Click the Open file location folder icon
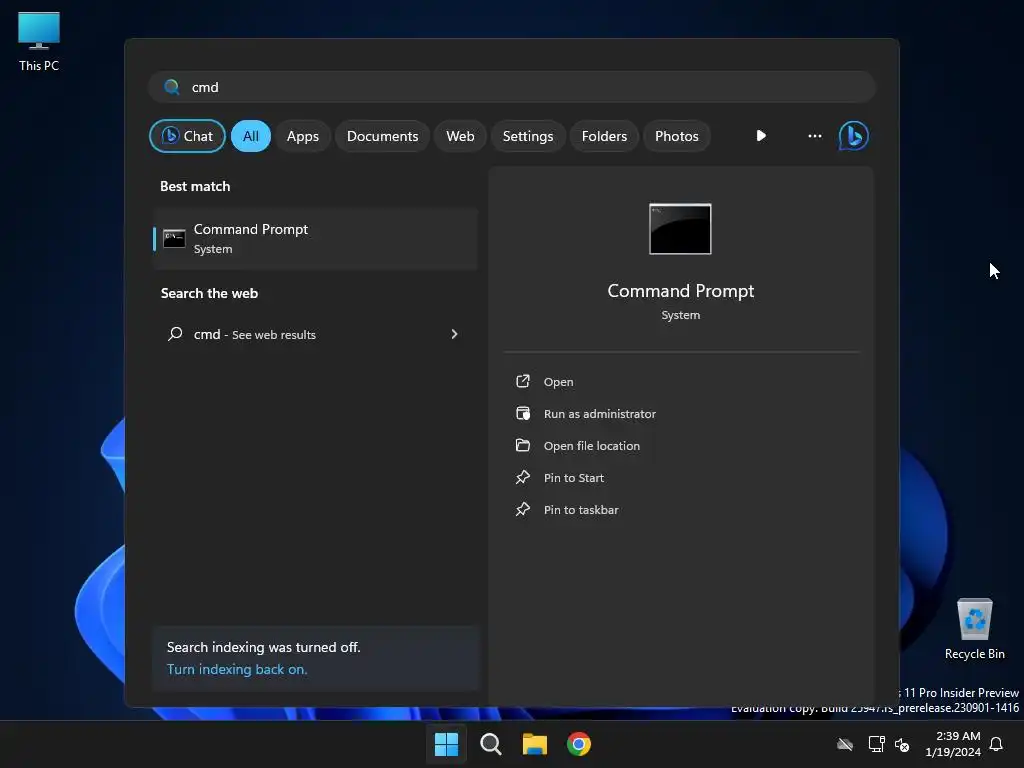 [523, 445]
